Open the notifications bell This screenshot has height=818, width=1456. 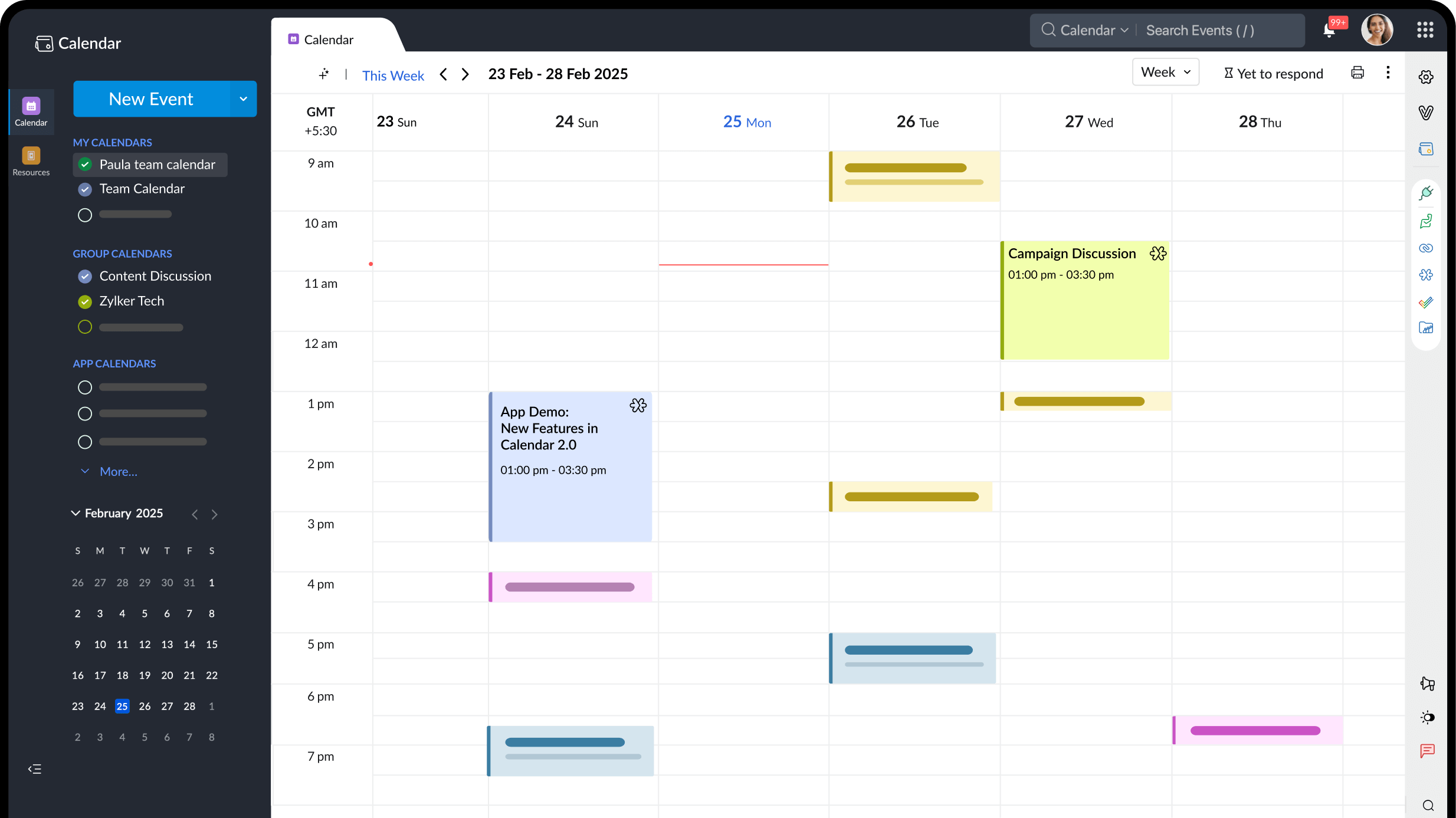[1329, 30]
